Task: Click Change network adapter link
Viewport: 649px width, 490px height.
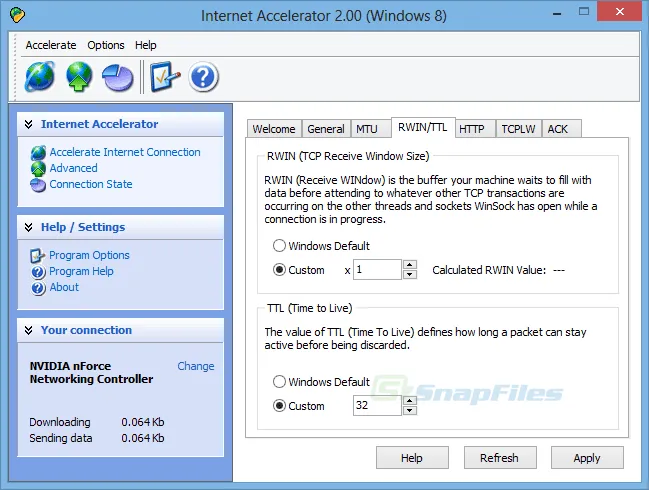Action: [x=196, y=366]
